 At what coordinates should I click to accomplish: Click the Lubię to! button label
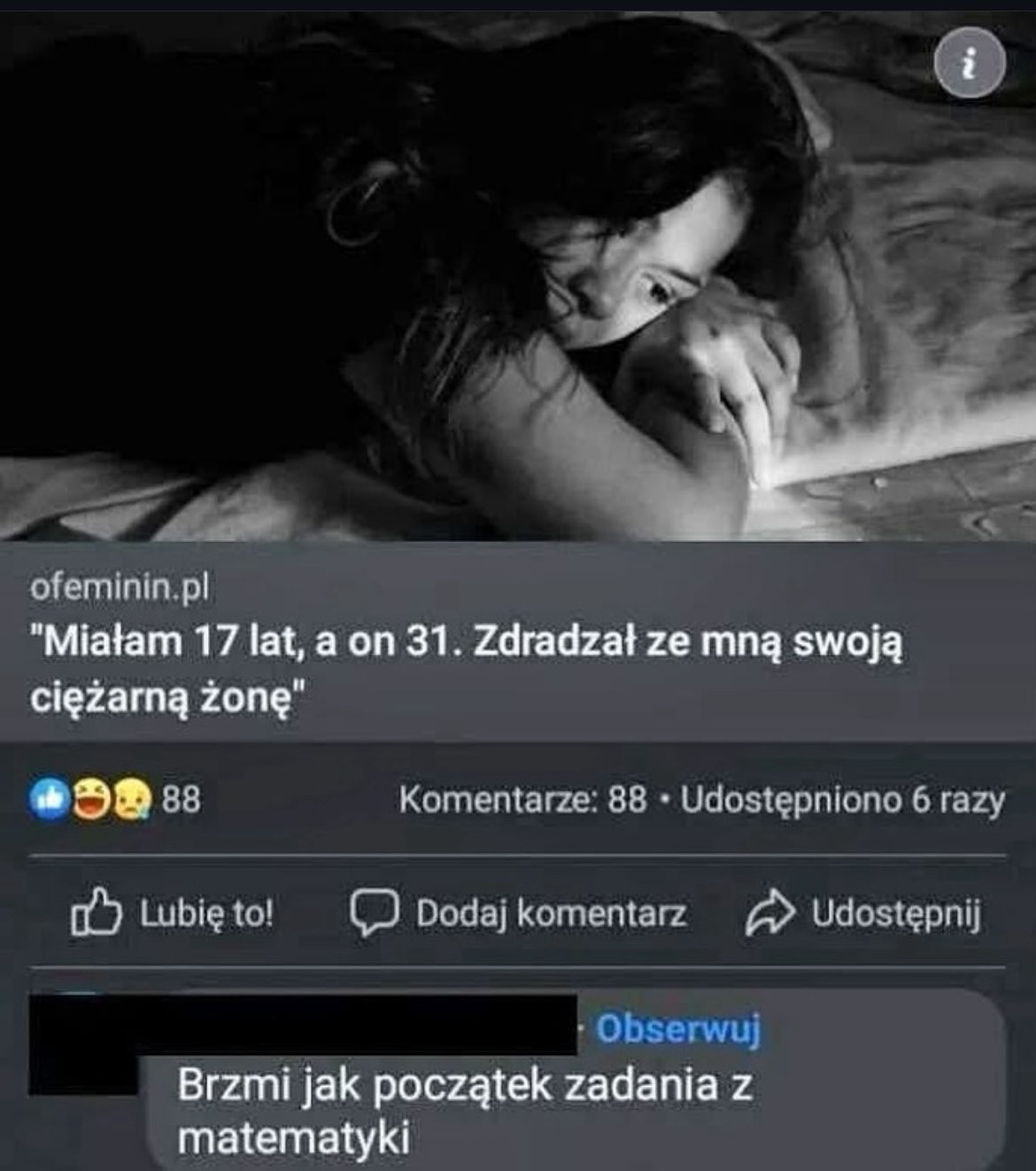(207, 913)
